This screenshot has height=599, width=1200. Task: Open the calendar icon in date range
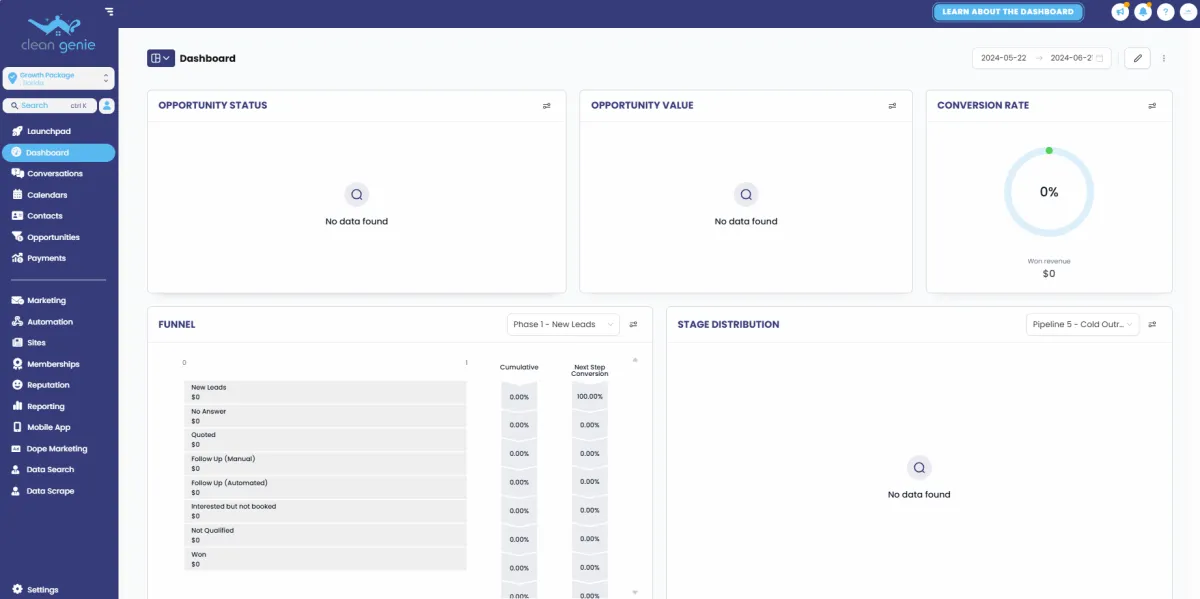pos(1100,58)
